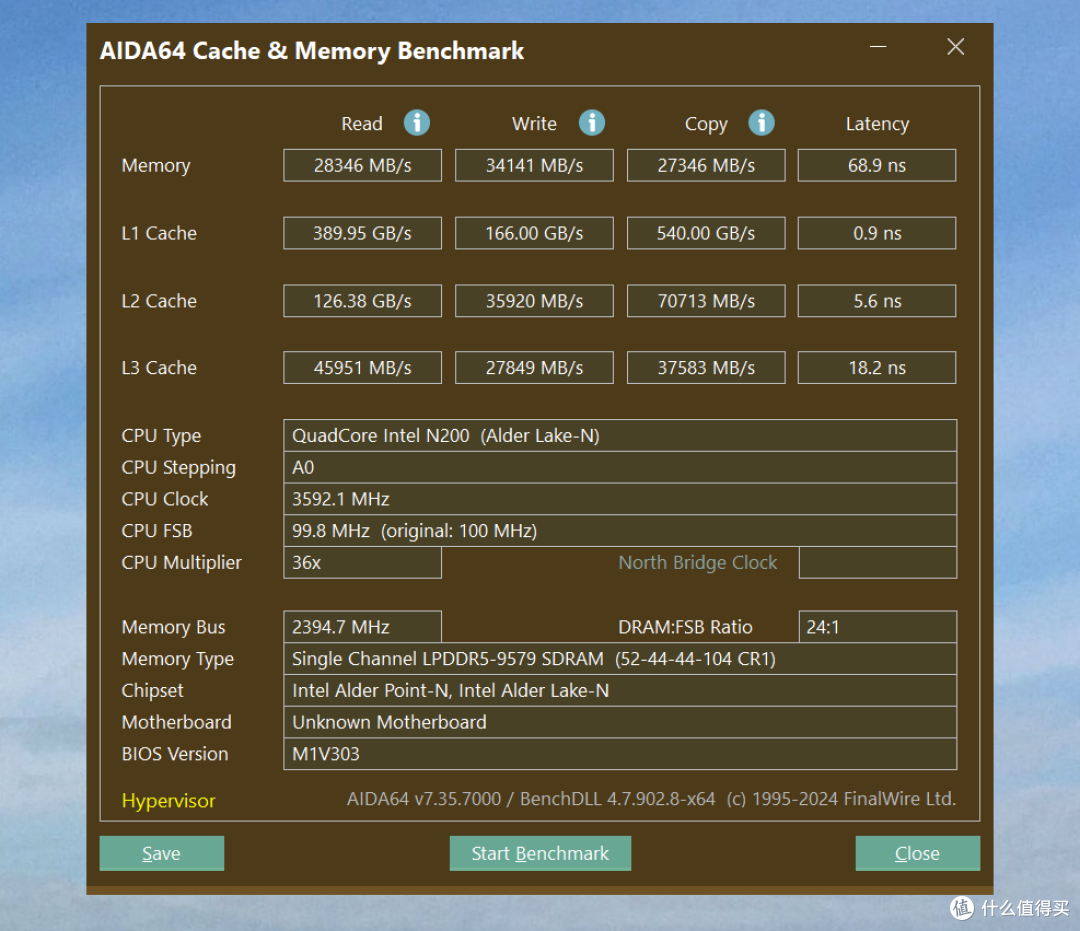Screen dimensions: 1080x931
Task: Click the CPU Stepping label
Action: tap(178, 468)
